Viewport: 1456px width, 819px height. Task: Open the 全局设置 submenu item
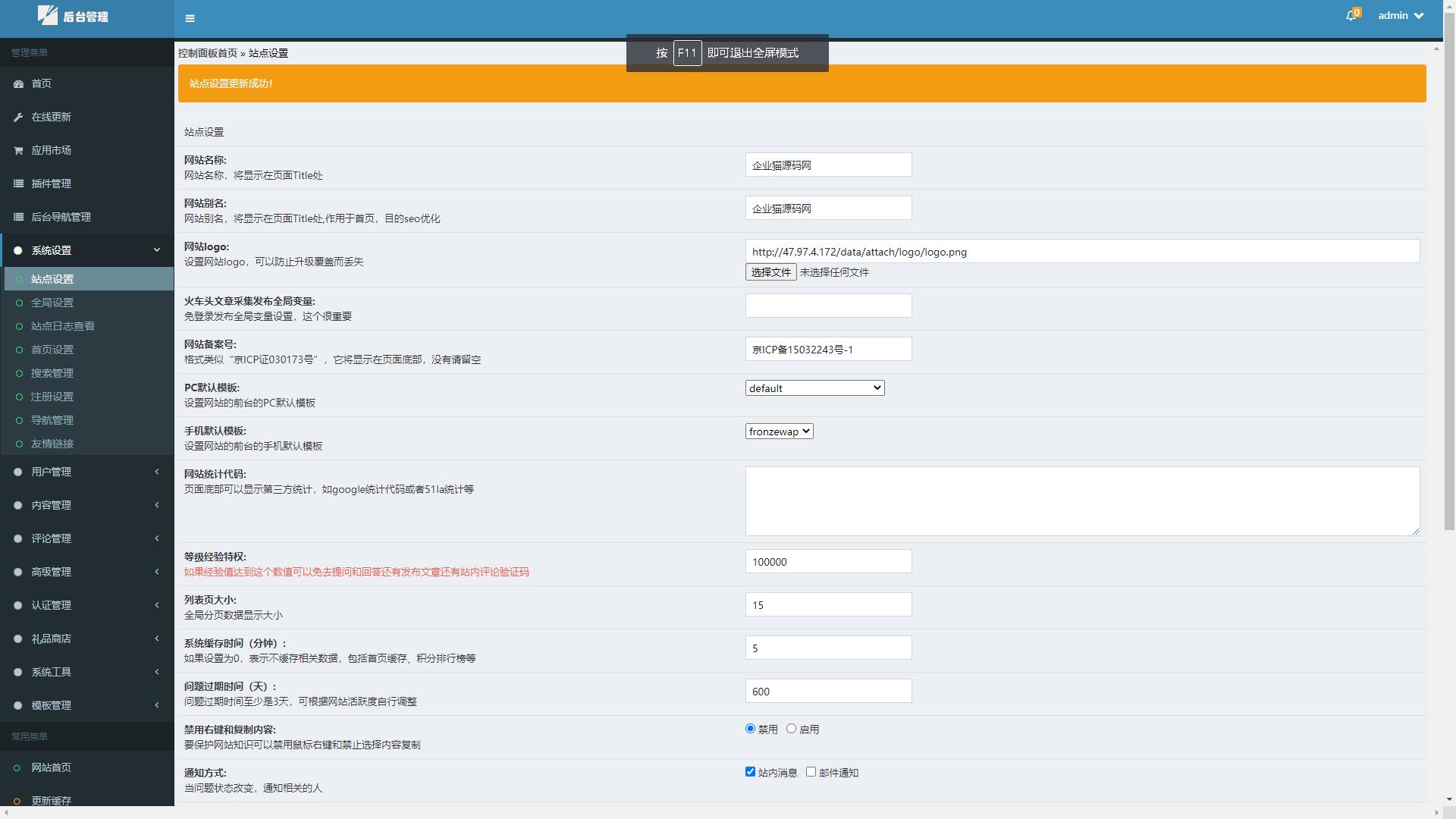52,303
